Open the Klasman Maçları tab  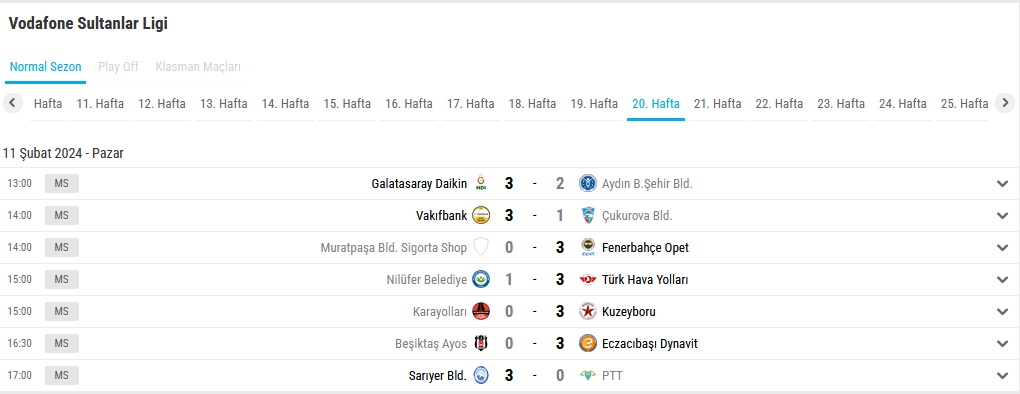coord(198,67)
